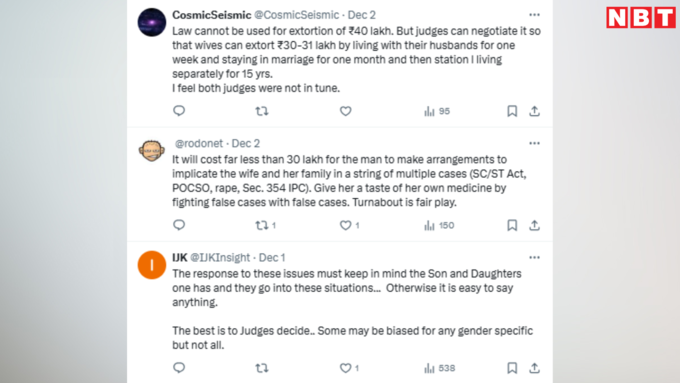Open the @CosmicSeismic profile handle
Image resolution: width=680 pixels, height=383 pixels.
coord(297,15)
